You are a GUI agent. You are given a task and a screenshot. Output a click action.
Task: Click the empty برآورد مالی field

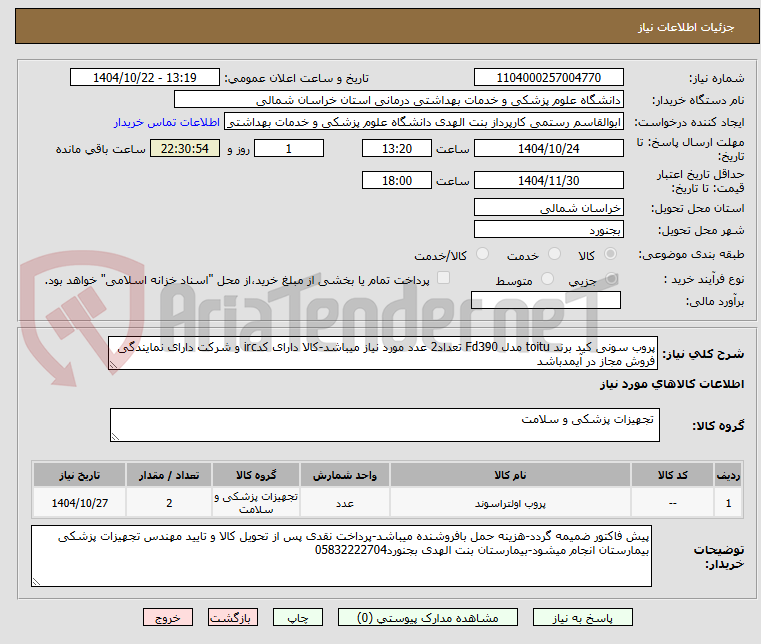(546, 300)
